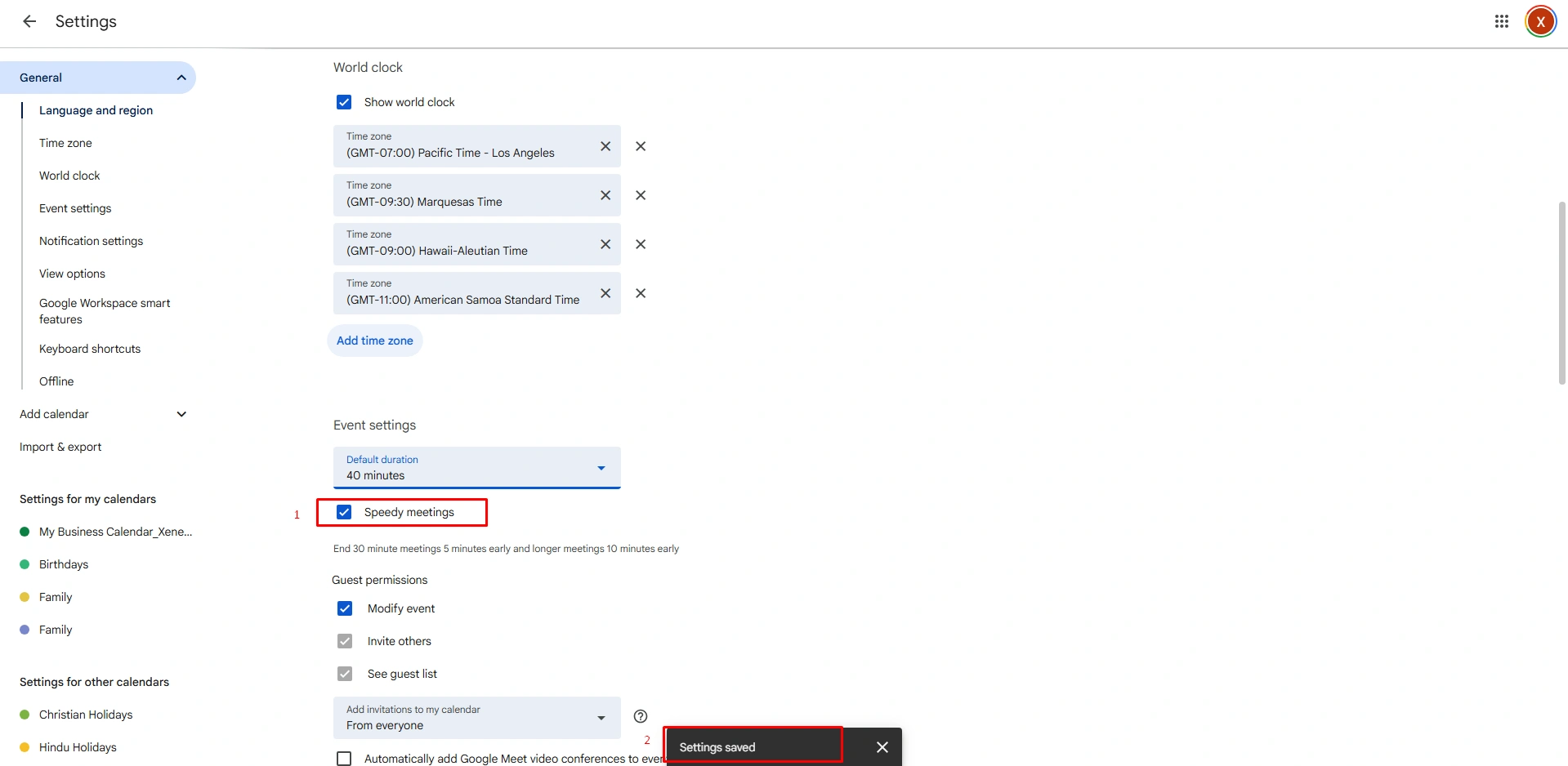
Task: Remove the Pacific Time - Los Angeles row
Action: pyautogui.click(x=641, y=146)
